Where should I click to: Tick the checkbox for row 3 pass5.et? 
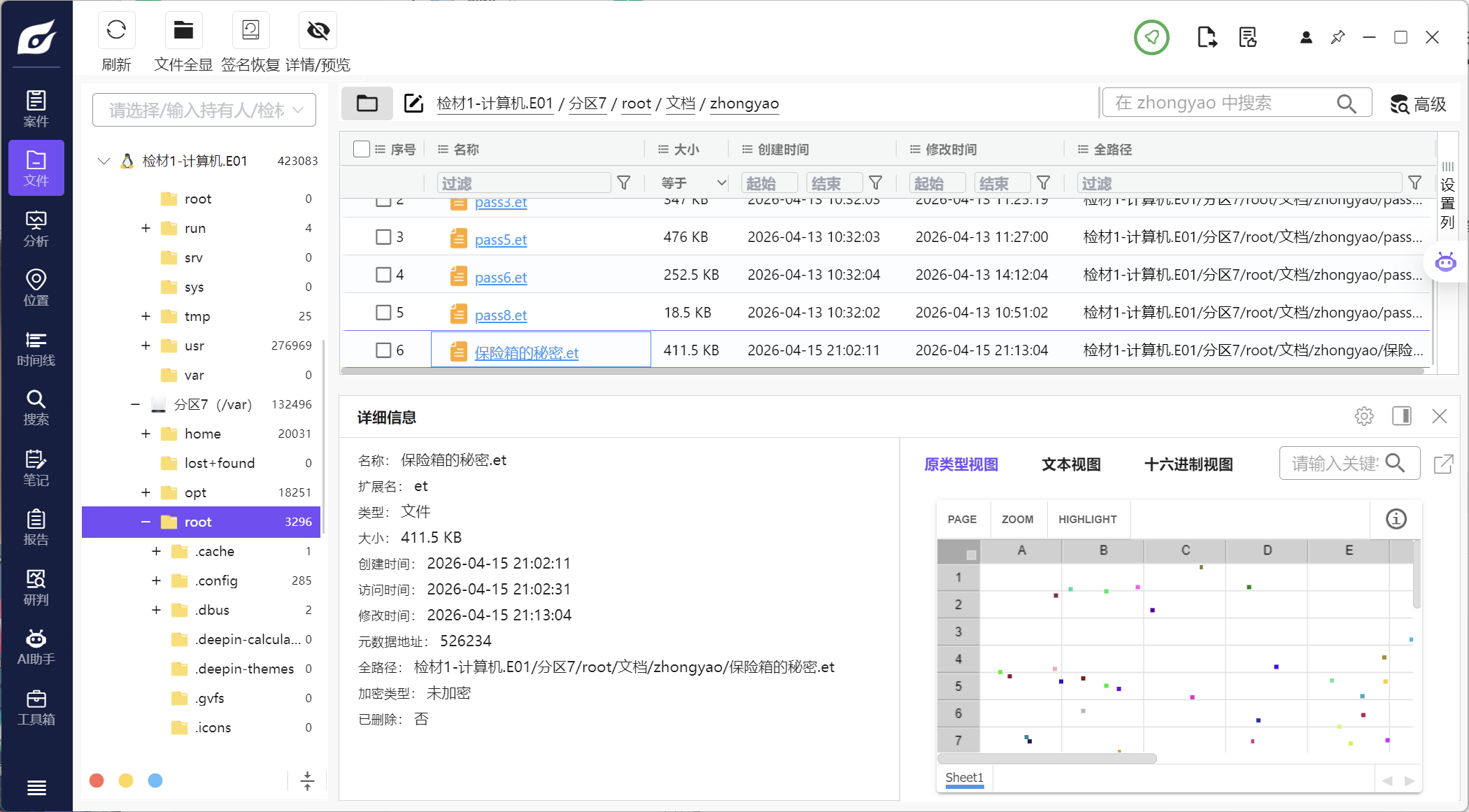click(383, 237)
